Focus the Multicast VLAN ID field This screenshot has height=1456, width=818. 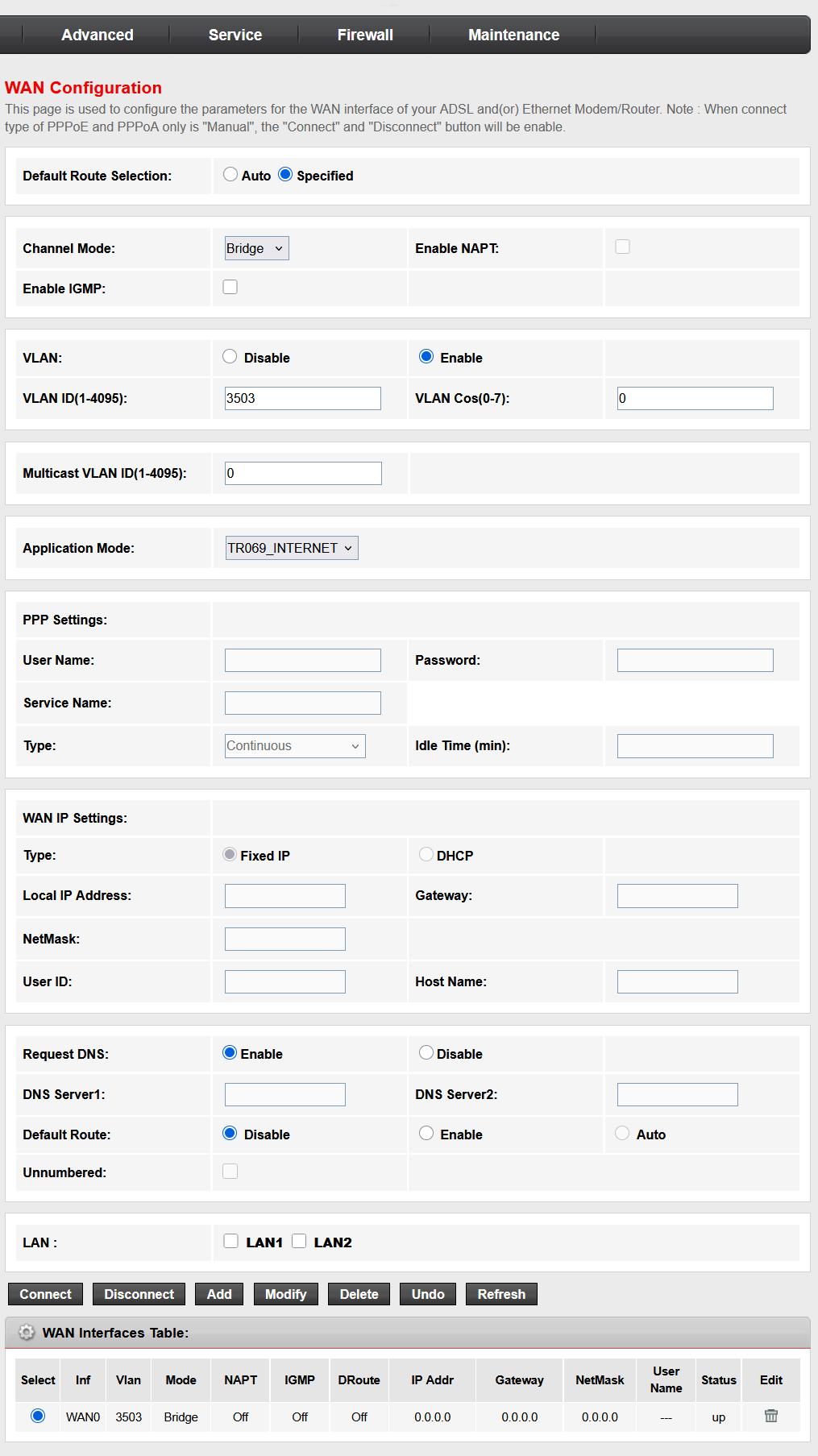[x=302, y=473]
